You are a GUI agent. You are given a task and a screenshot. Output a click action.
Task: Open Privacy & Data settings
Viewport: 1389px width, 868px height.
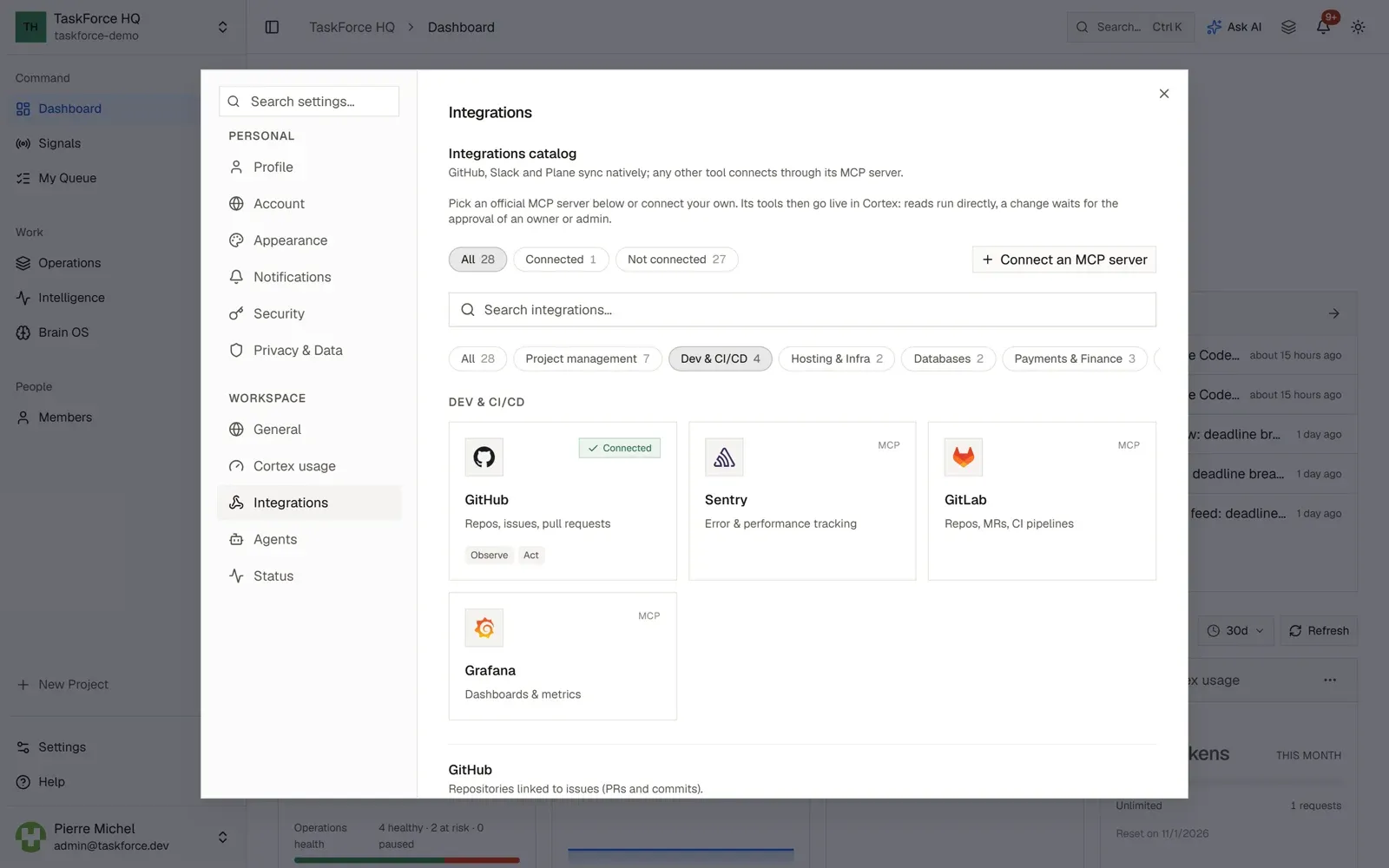click(x=309, y=350)
